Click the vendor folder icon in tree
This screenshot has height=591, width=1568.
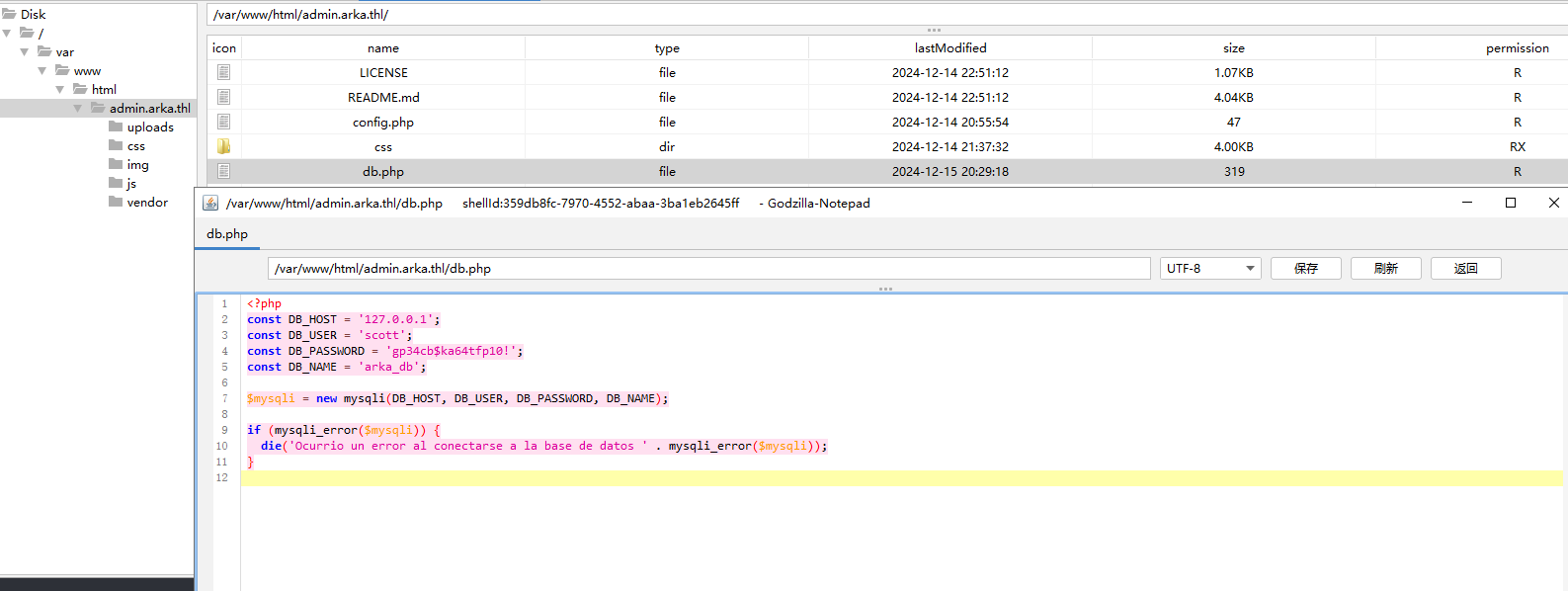tap(116, 202)
